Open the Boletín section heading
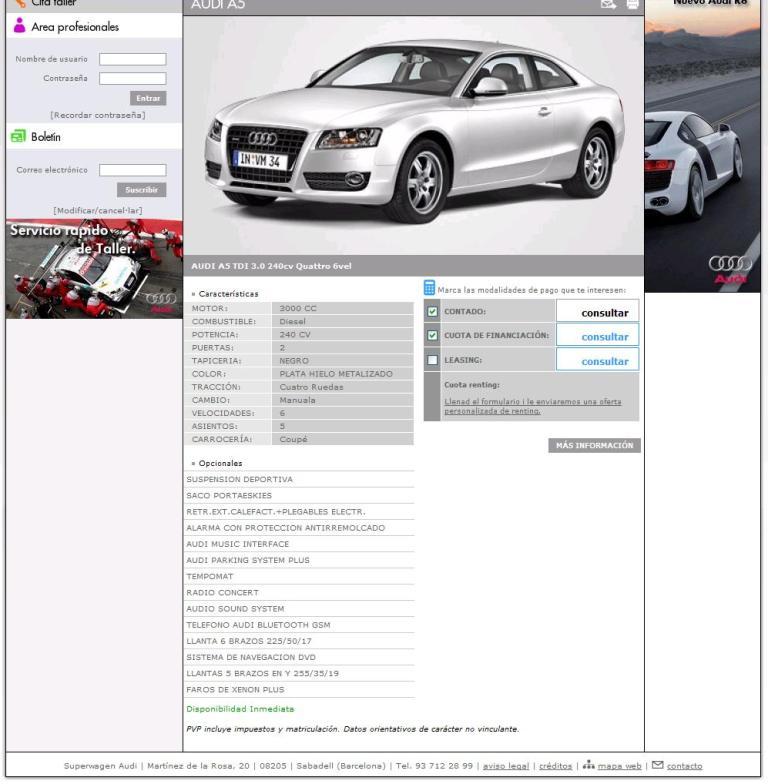768x784 pixels. [46, 136]
